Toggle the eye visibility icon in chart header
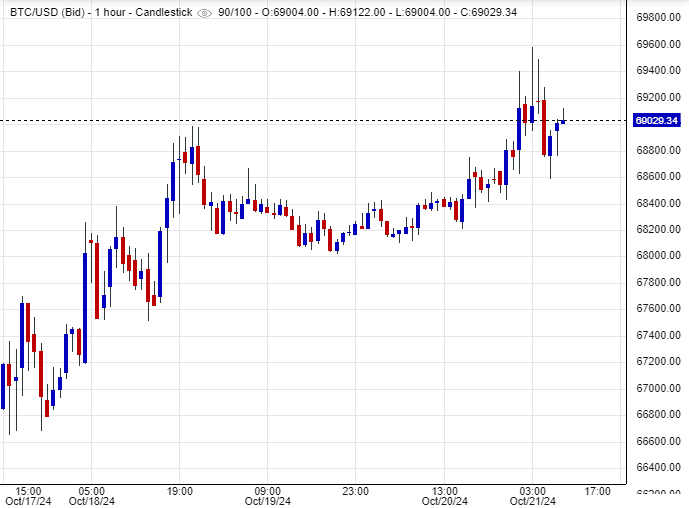The height and width of the screenshot is (508, 689). coord(205,12)
